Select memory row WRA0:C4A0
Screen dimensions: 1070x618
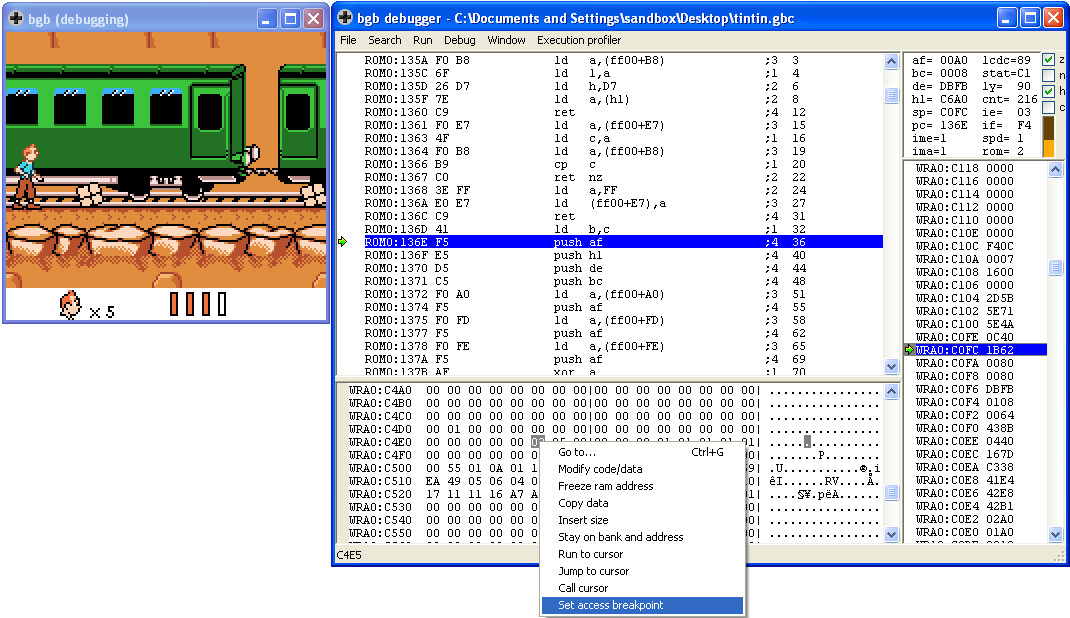pyautogui.click(x=614, y=390)
